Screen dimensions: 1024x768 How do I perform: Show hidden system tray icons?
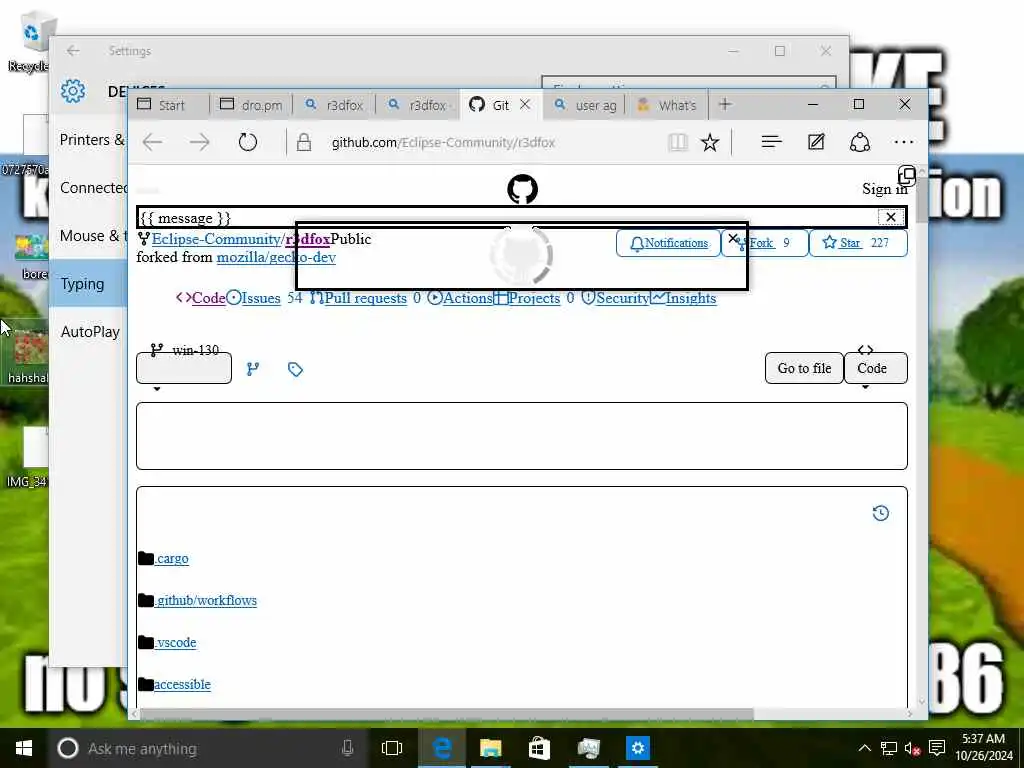pos(864,748)
